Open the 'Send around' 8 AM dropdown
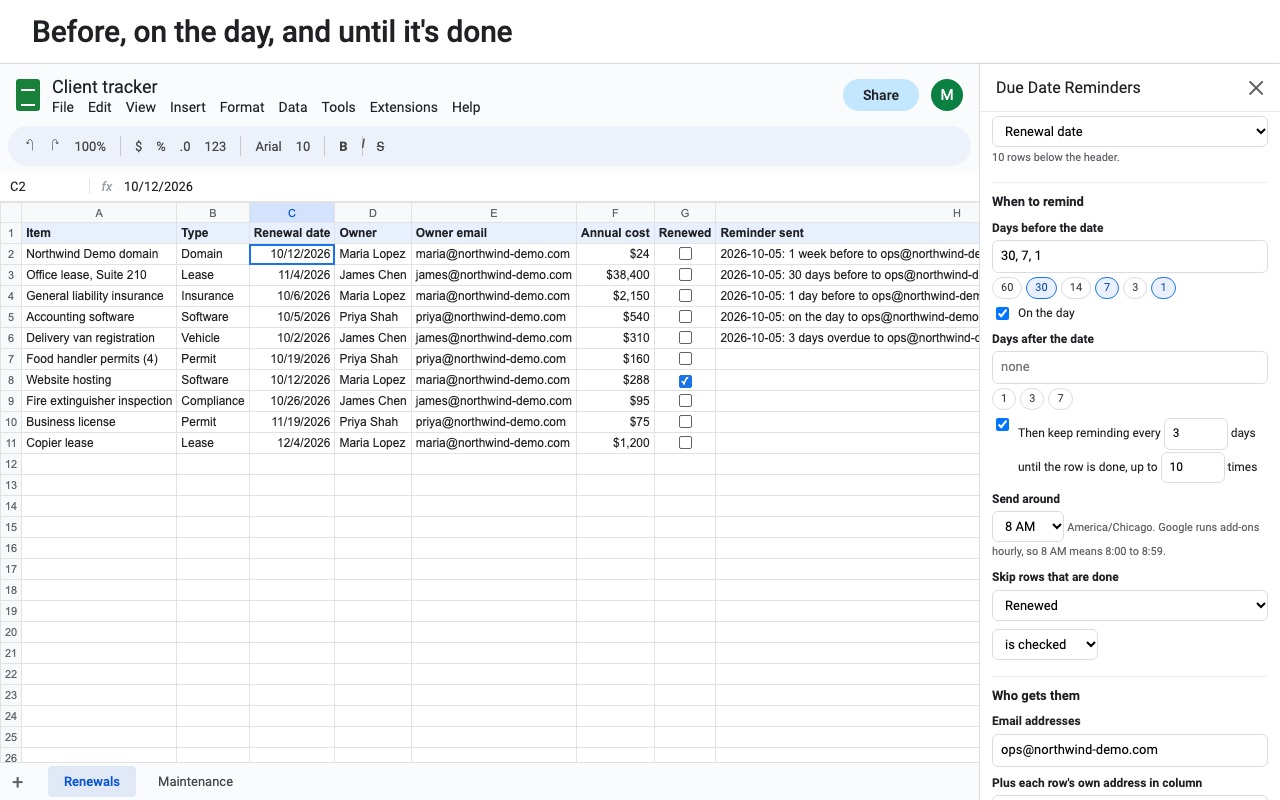Viewport: 1280px width, 800px height. 1028,526
